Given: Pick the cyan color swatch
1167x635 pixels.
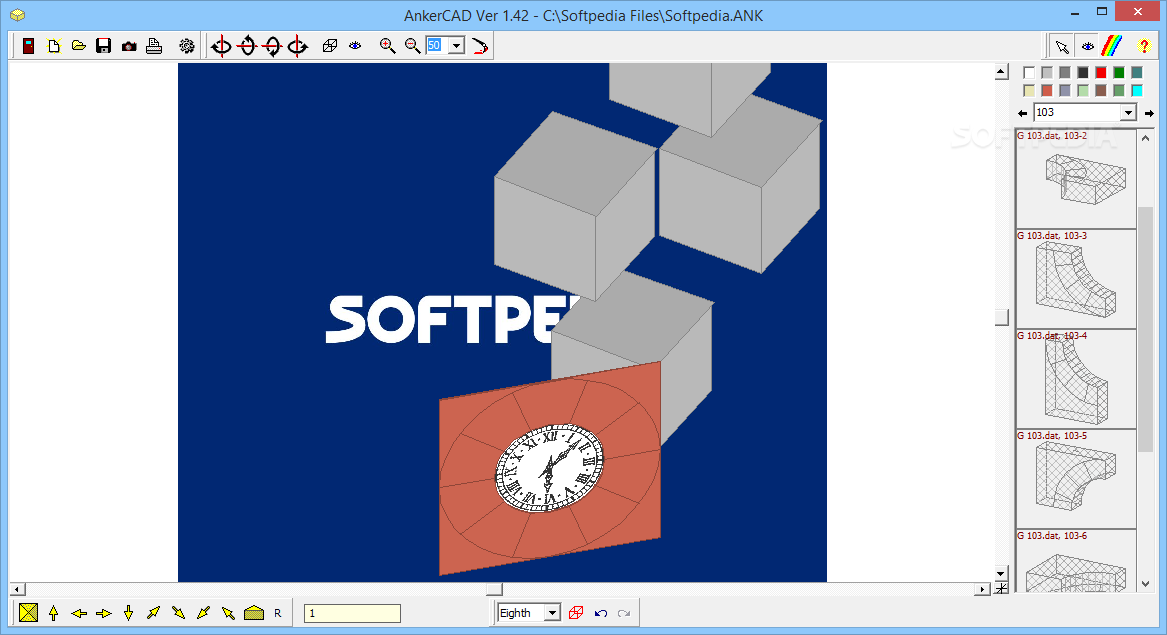Looking at the screenshot, I should [x=1136, y=90].
